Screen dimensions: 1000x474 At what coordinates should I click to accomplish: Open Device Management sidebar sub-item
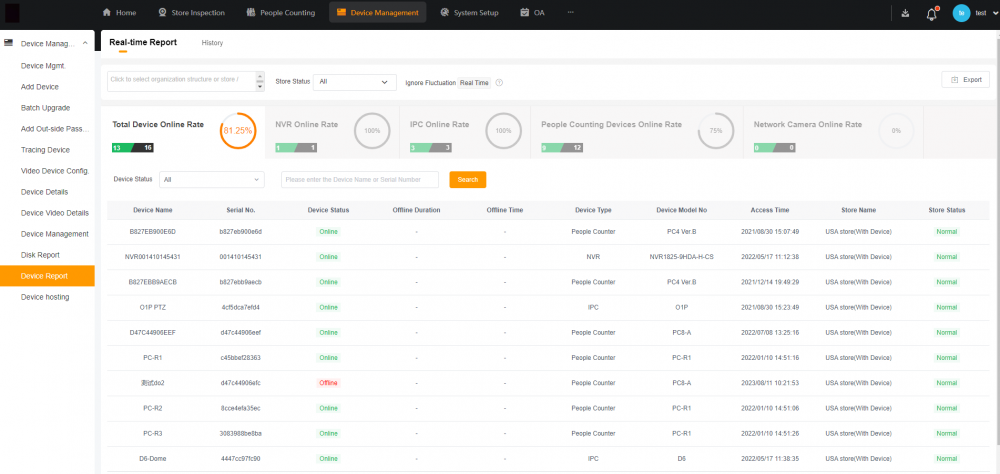[x=55, y=234]
